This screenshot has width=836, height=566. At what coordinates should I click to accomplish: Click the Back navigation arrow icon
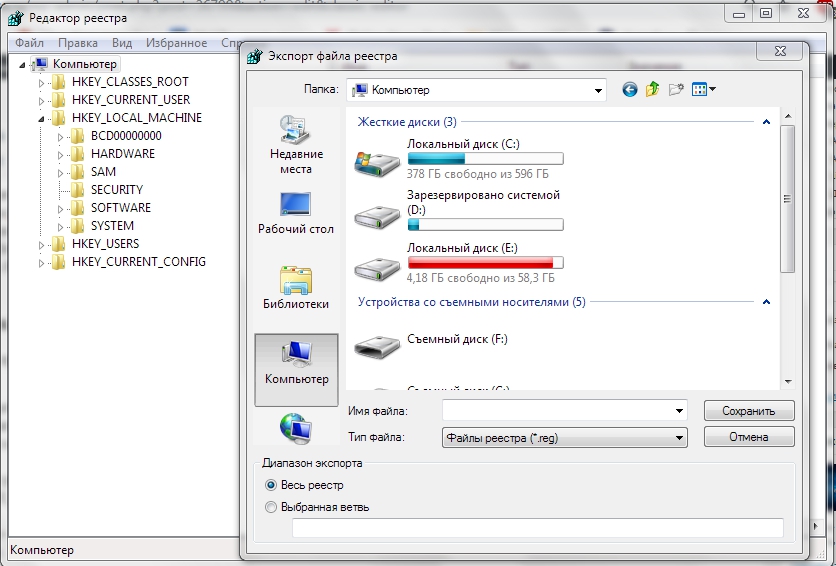point(629,90)
